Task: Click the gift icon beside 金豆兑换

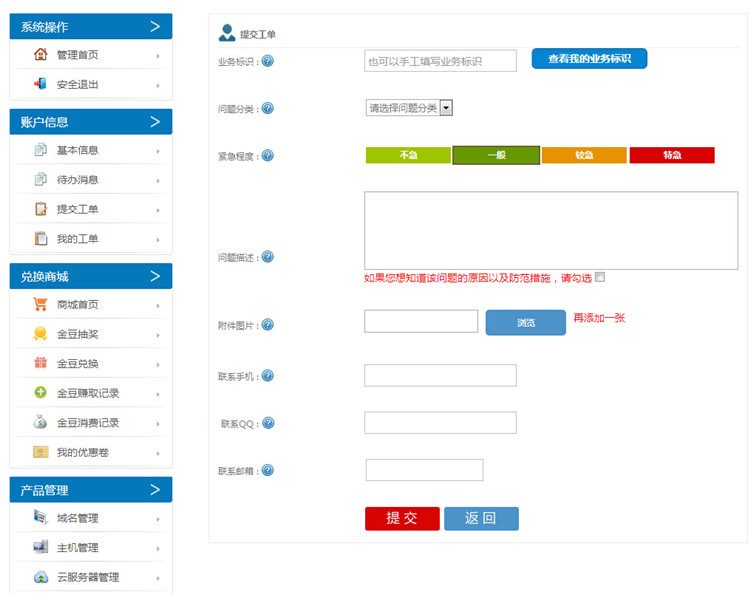Action: pyautogui.click(x=41, y=363)
